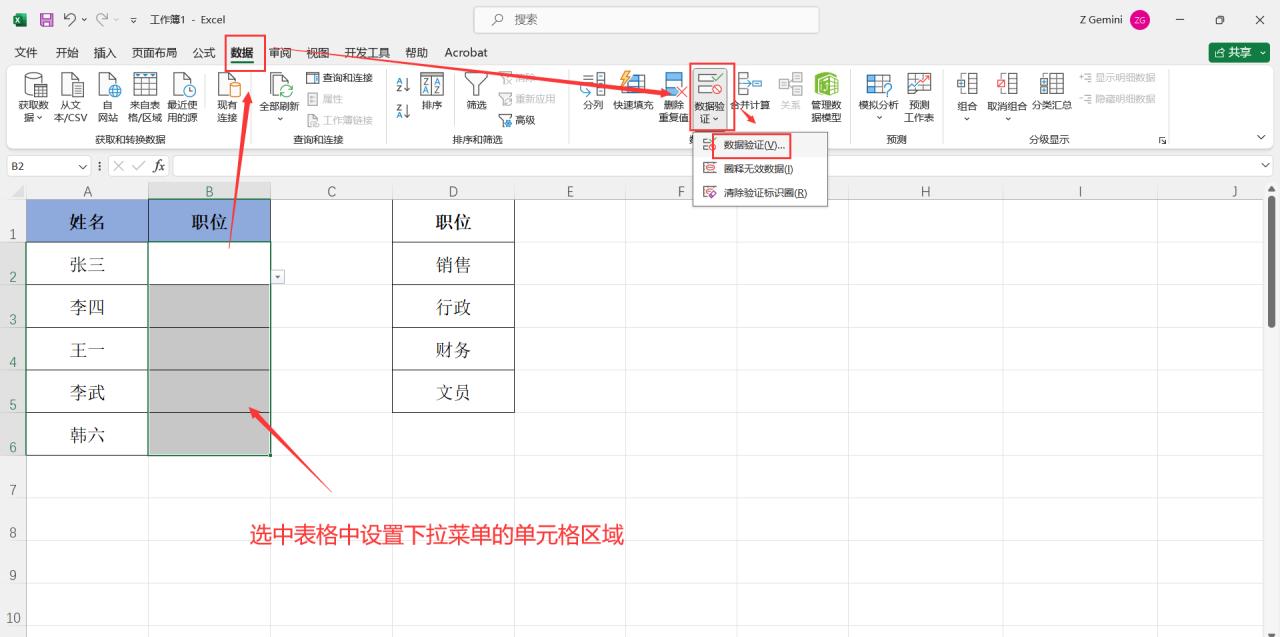
Task: Select the cell containing 销售
Action: pyautogui.click(x=453, y=264)
